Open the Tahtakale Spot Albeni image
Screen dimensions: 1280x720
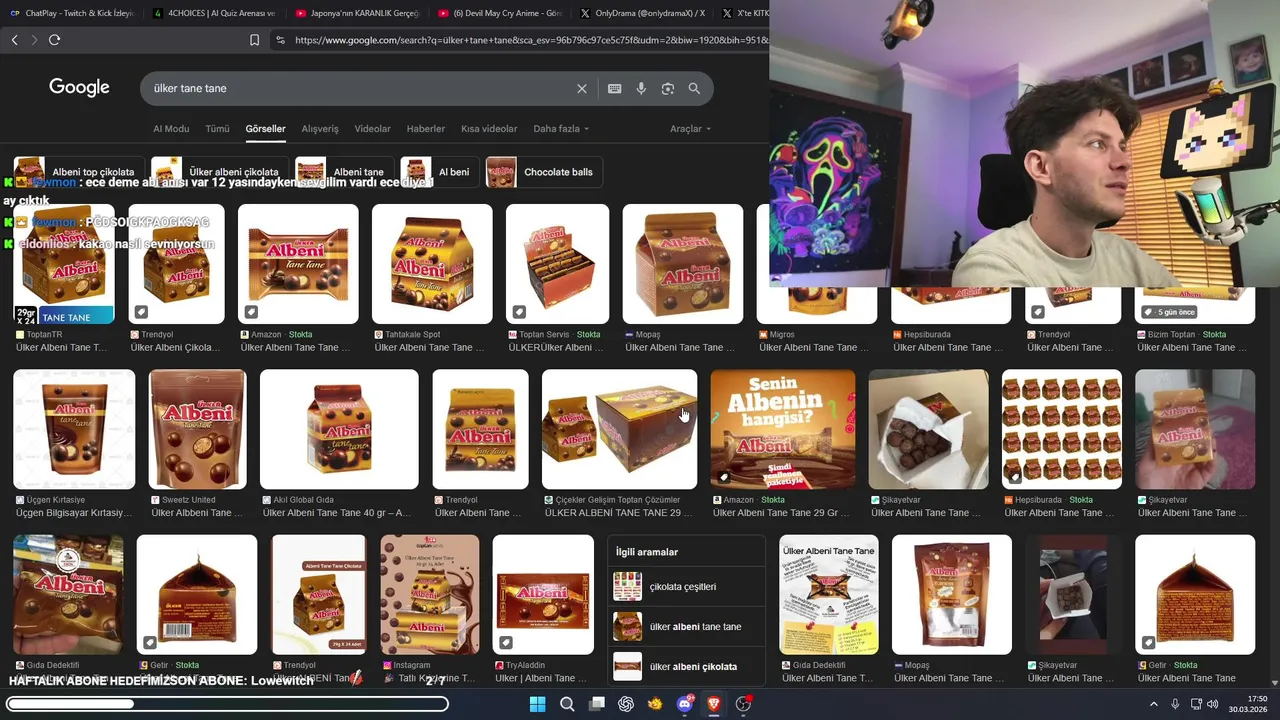(x=432, y=264)
